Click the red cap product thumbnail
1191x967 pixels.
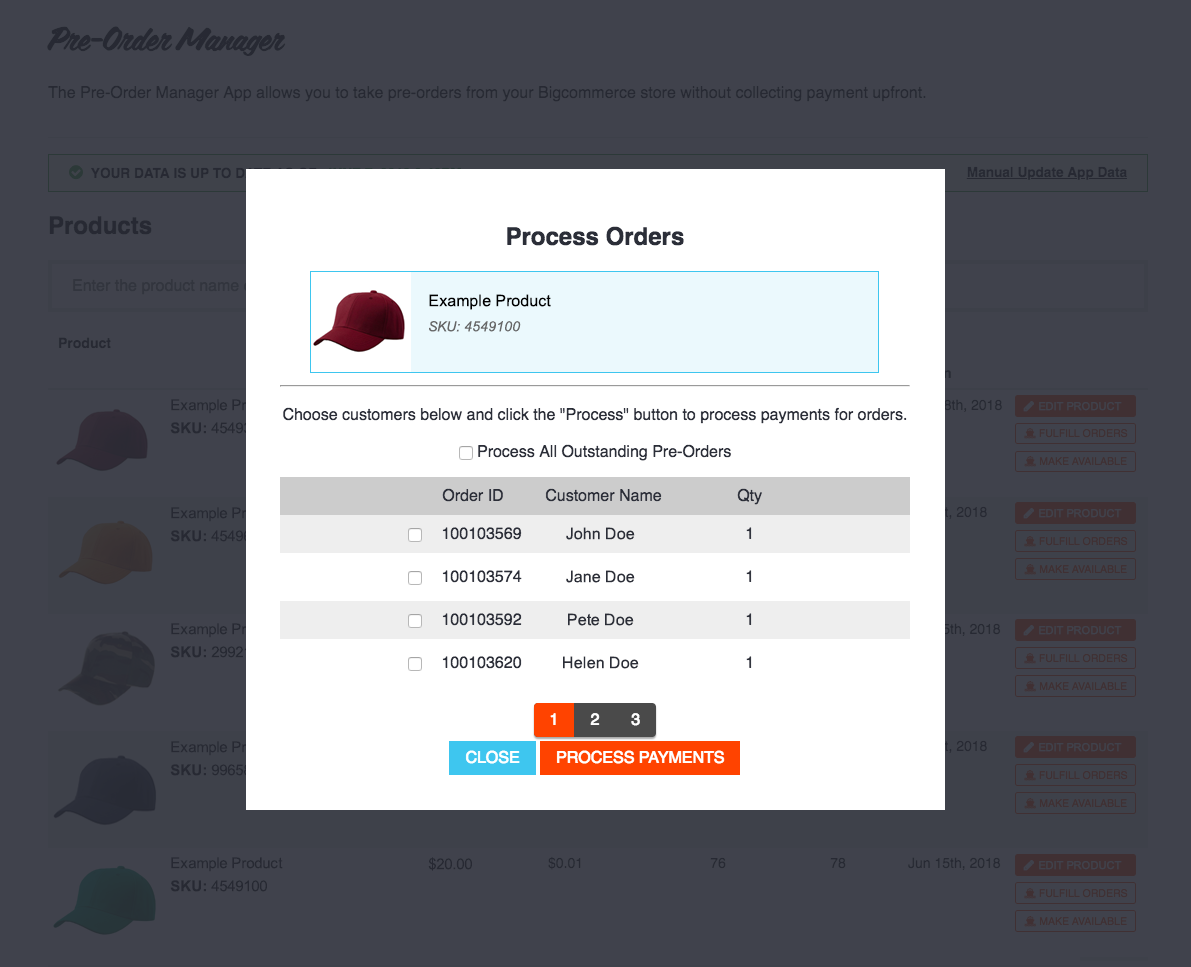(x=361, y=321)
